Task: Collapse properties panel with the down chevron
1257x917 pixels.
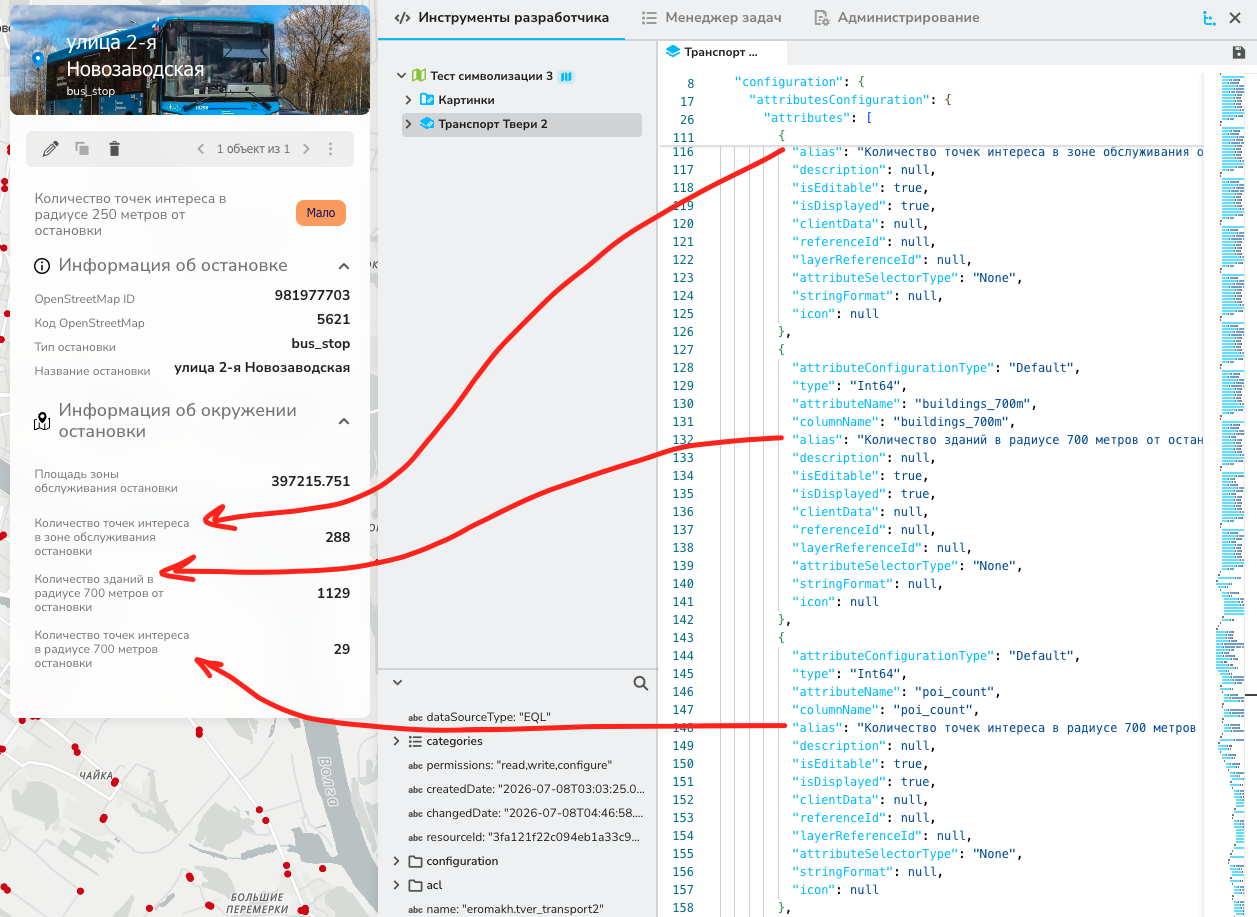Action: (x=397, y=682)
